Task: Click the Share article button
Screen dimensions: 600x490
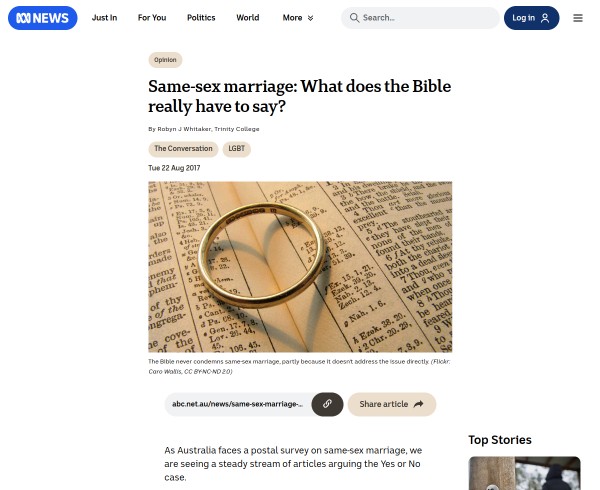Action: 392,404
